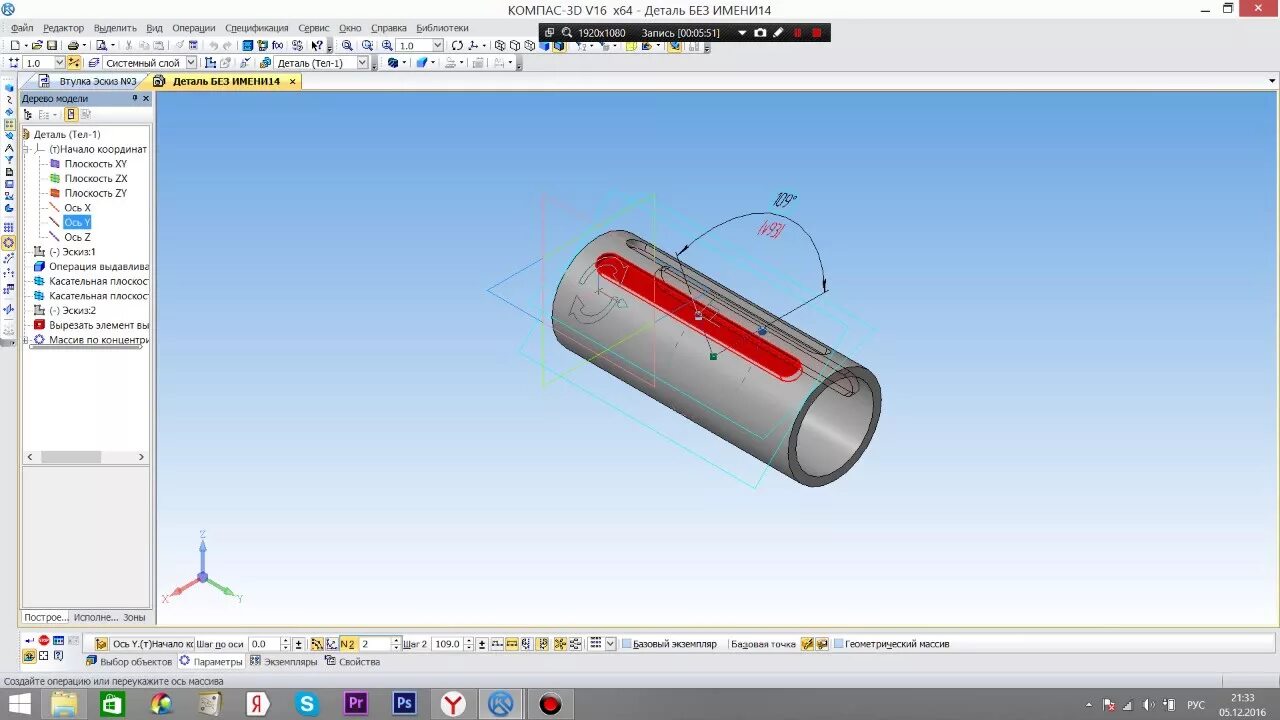
Task: Open the Исполнения tab below the tree
Action: click(x=96, y=617)
